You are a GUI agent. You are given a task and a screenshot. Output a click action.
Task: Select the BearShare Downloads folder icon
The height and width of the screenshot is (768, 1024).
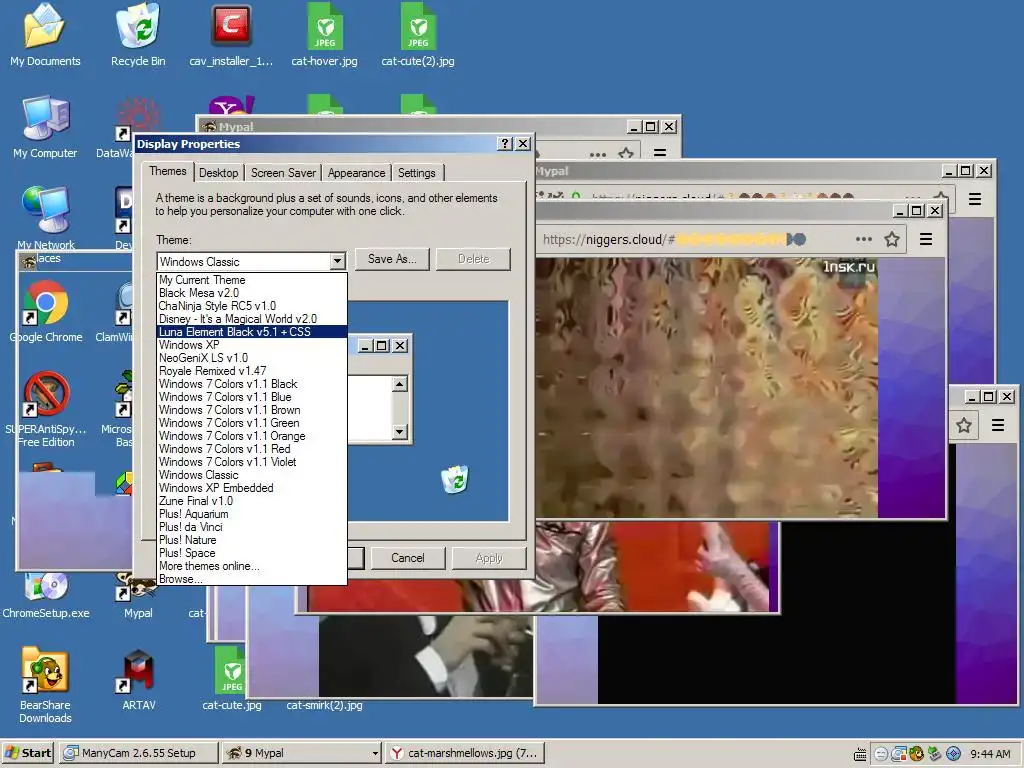click(x=45, y=685)
